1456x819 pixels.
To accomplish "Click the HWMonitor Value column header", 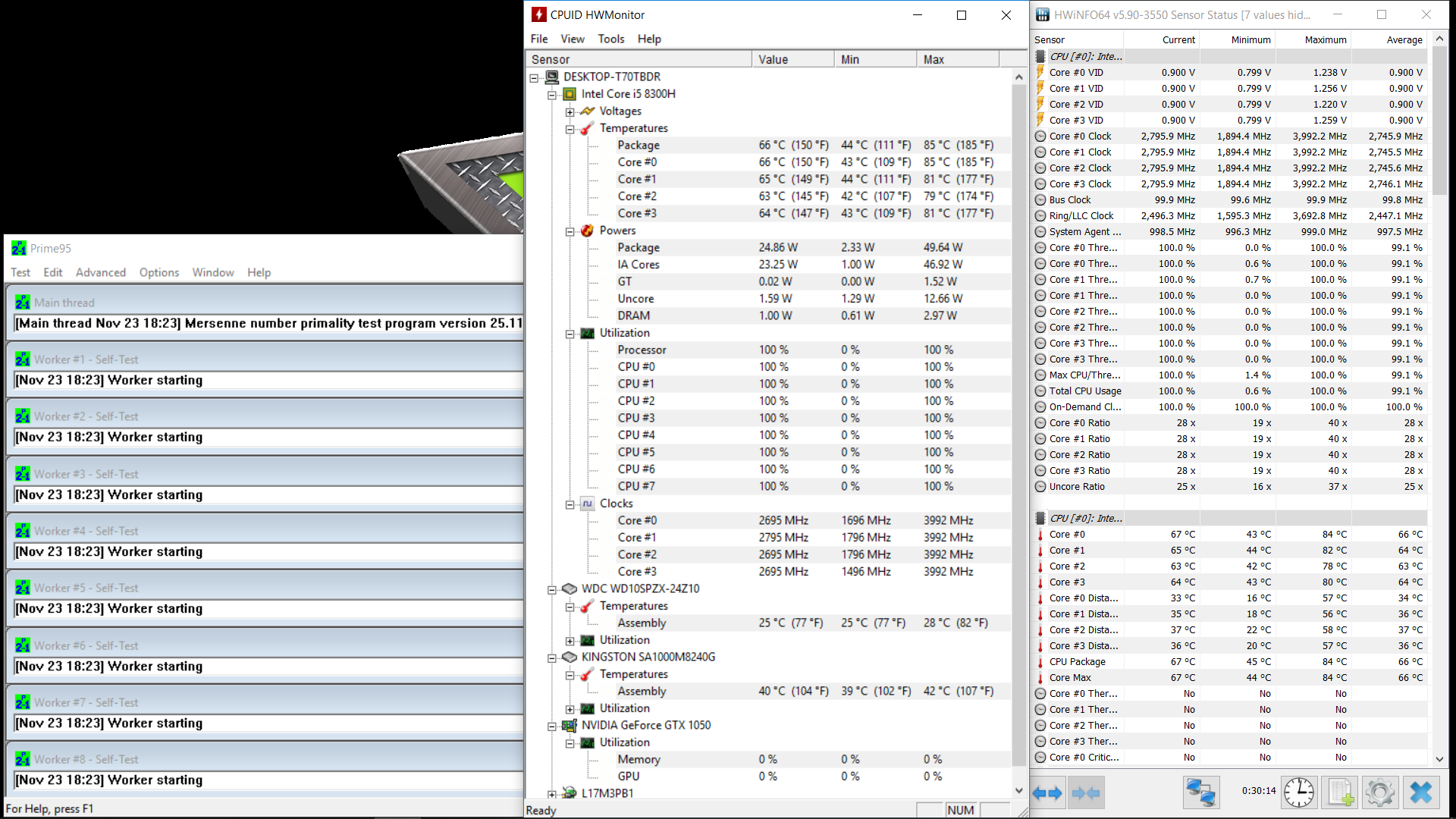I will (793, 59).
